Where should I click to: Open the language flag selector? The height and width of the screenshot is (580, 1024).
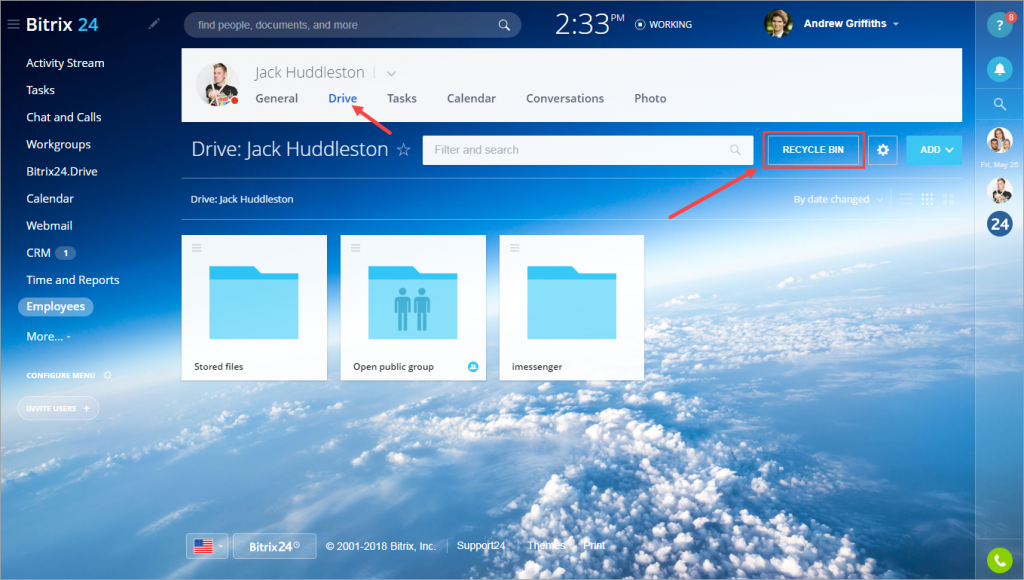(208, 546)
